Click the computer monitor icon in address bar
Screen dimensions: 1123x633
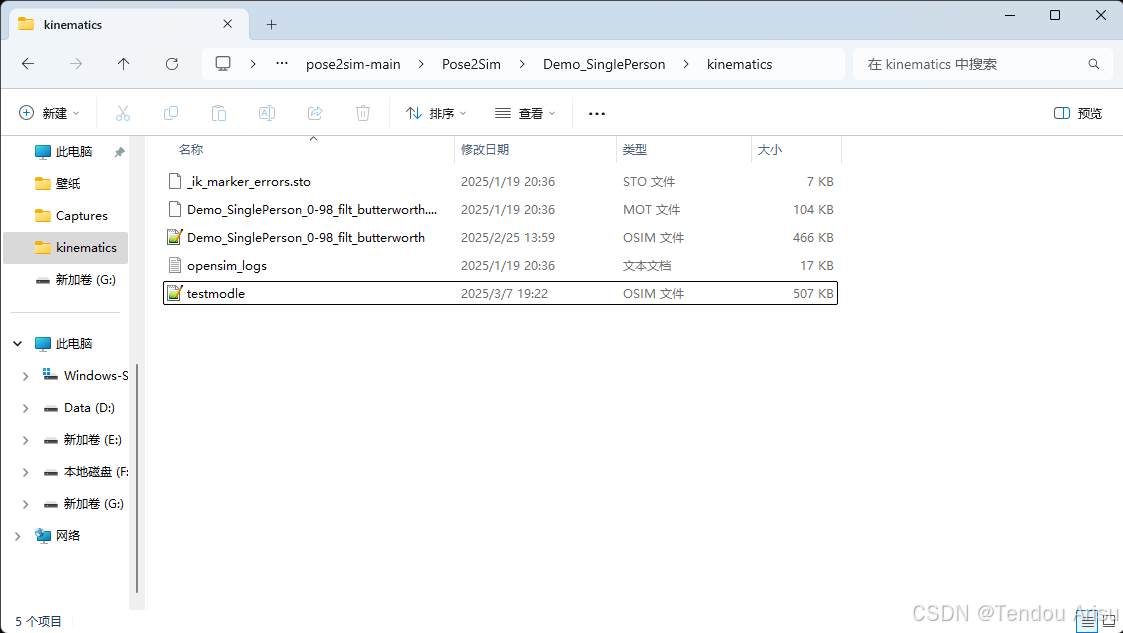(223, 64)
